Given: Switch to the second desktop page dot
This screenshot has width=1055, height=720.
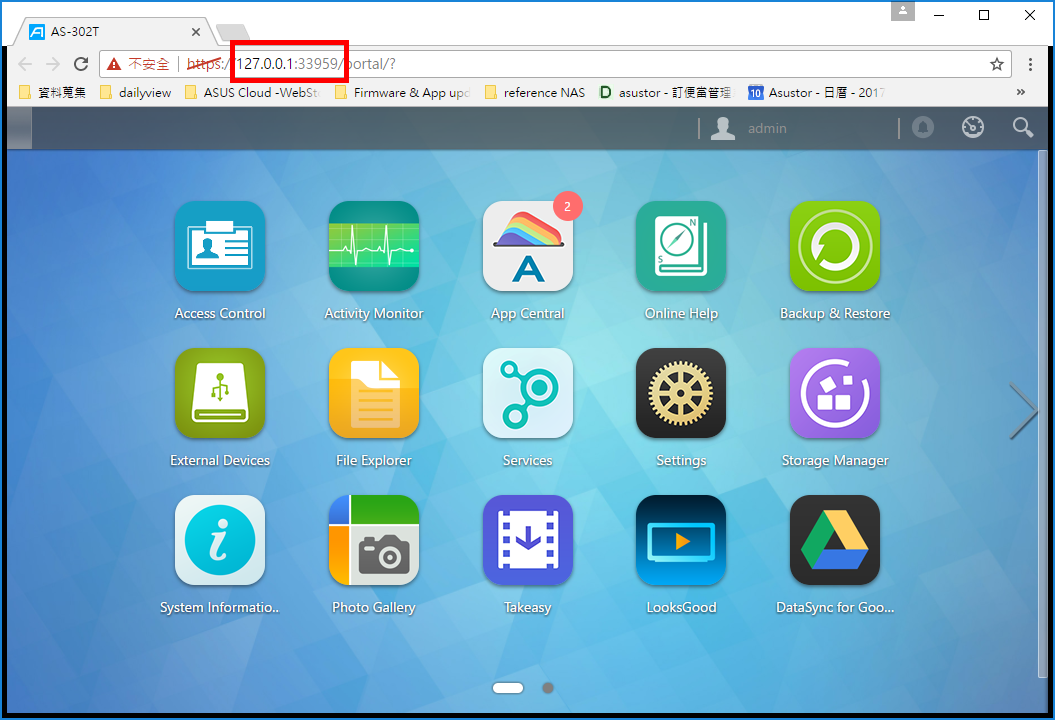Looking at the screenshot, I should pyautogui.click(x=548, y=688).
